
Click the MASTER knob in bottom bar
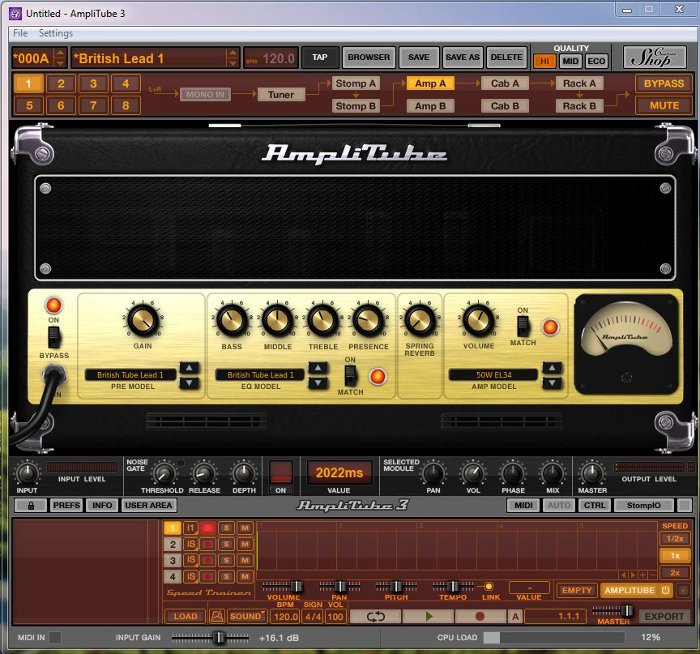592,473
